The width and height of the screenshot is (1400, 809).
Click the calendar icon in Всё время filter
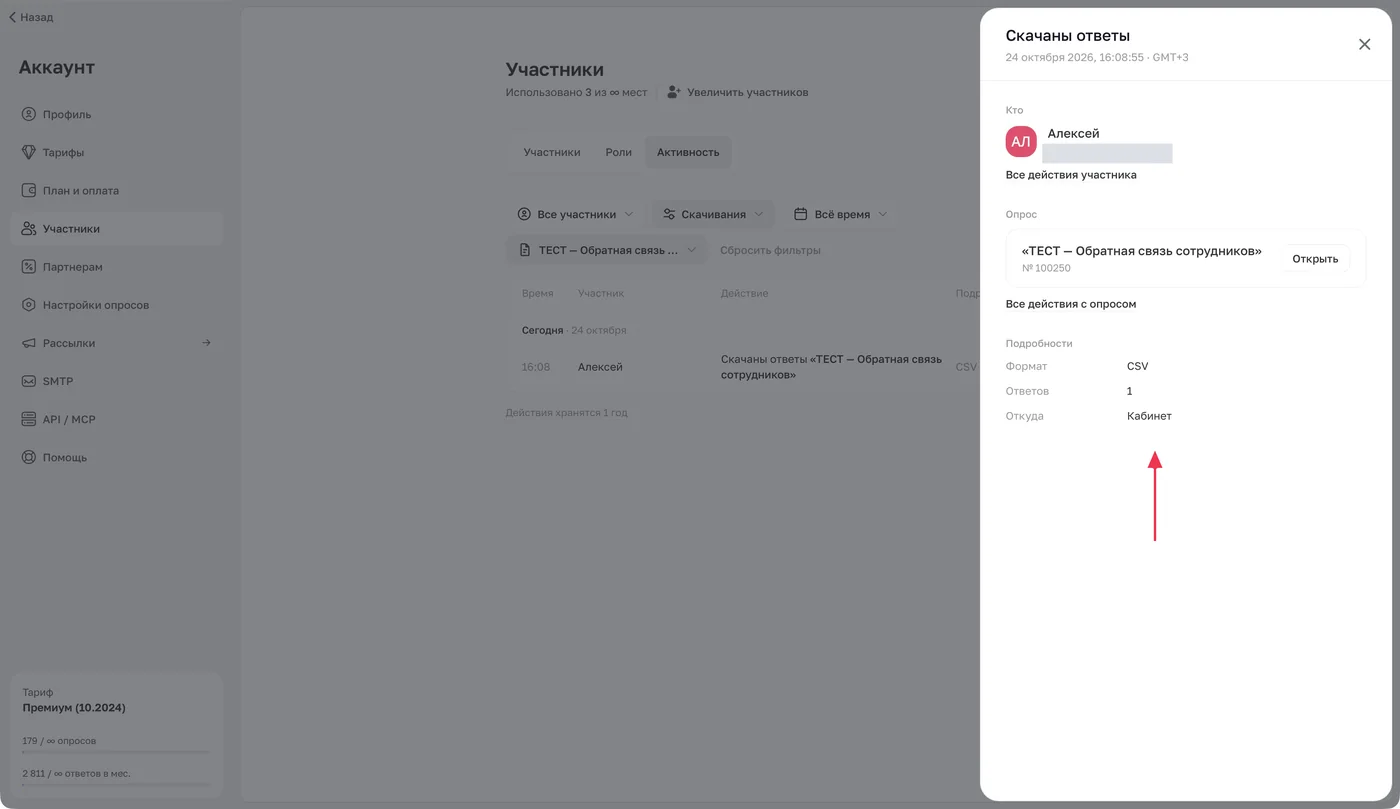click(x=800, y=214)
